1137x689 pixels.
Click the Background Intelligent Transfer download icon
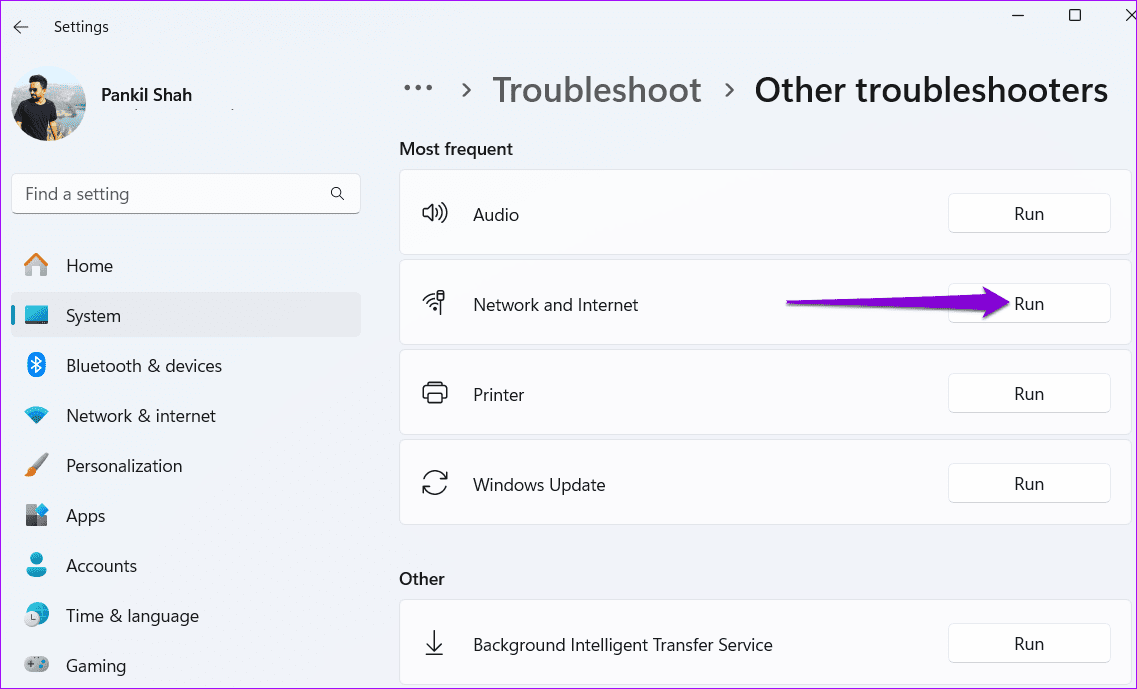click(x=434, y=643)
